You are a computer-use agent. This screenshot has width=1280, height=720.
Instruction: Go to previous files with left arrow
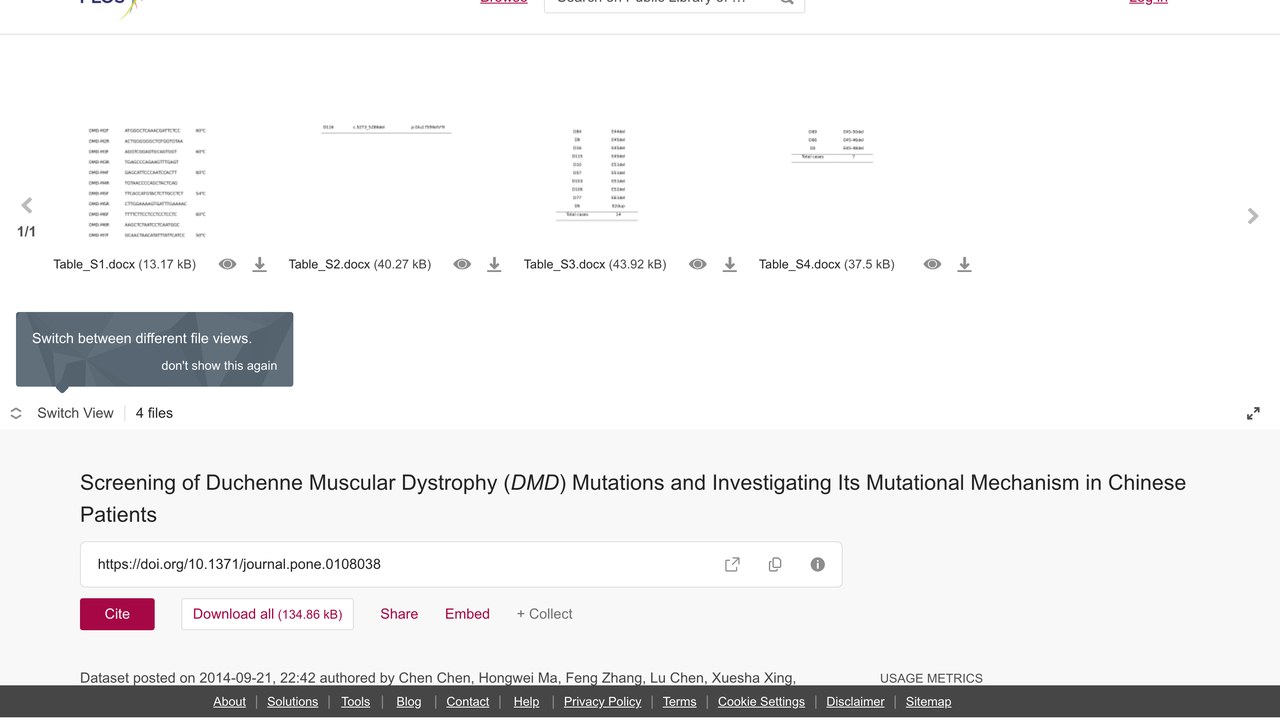point(27,206)
